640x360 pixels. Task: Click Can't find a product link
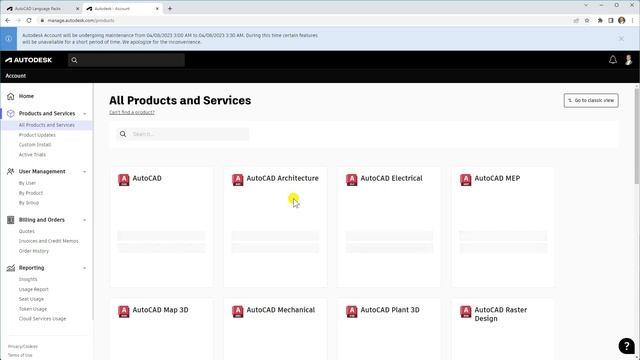click(x=132, y=112)
